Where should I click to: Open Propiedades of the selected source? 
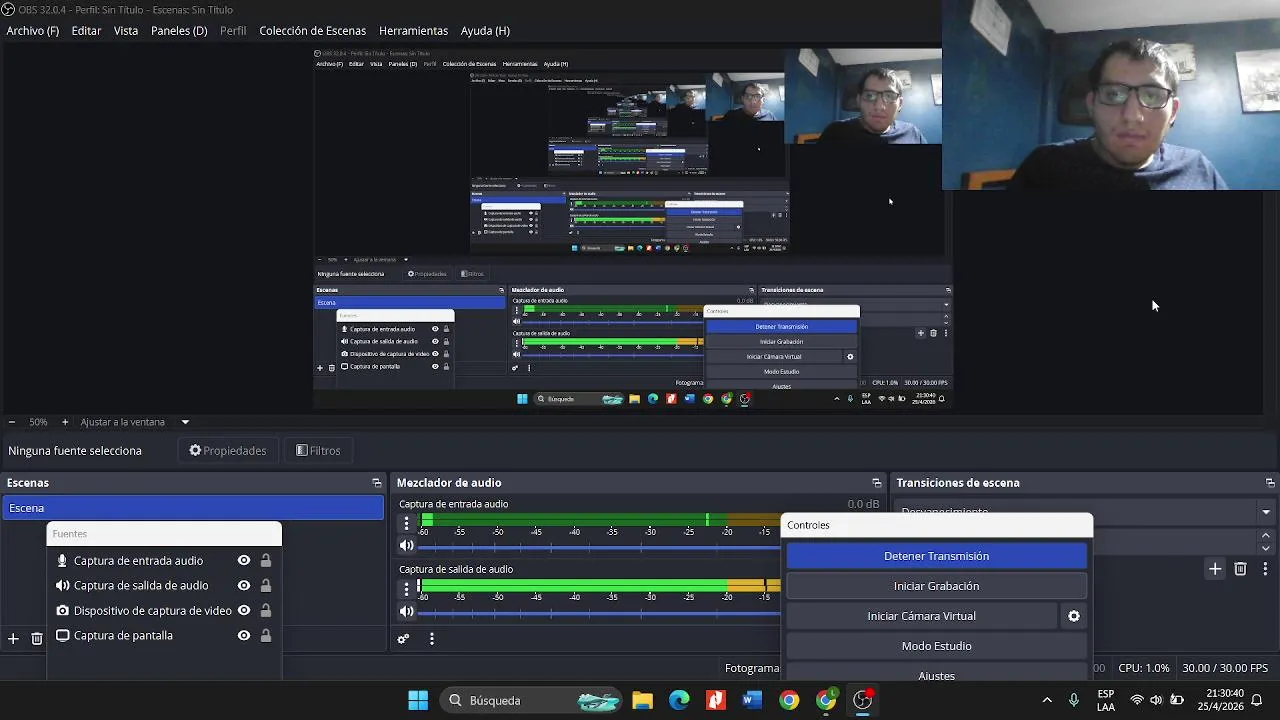[x=228, y=451]
